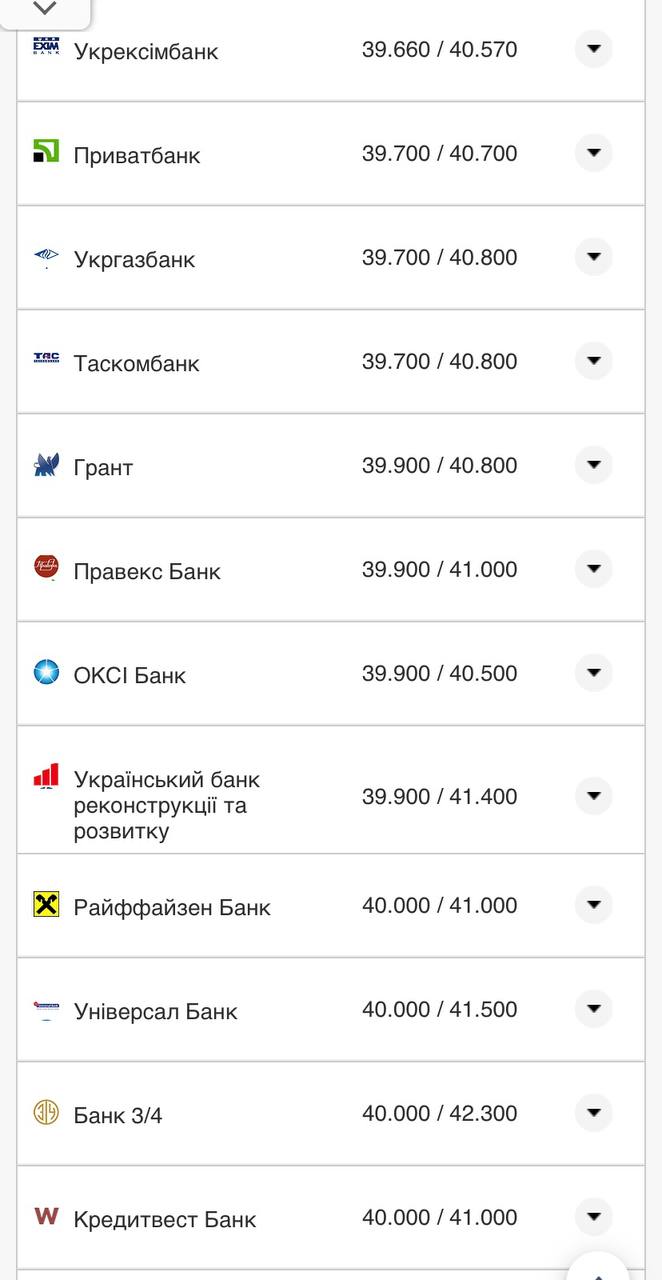Image resolution: width=662 pixels, height=1280 pixels.
Task: Click the round red Правекс Банк logo
Action: pyautogui.click(x=43, y=566)
